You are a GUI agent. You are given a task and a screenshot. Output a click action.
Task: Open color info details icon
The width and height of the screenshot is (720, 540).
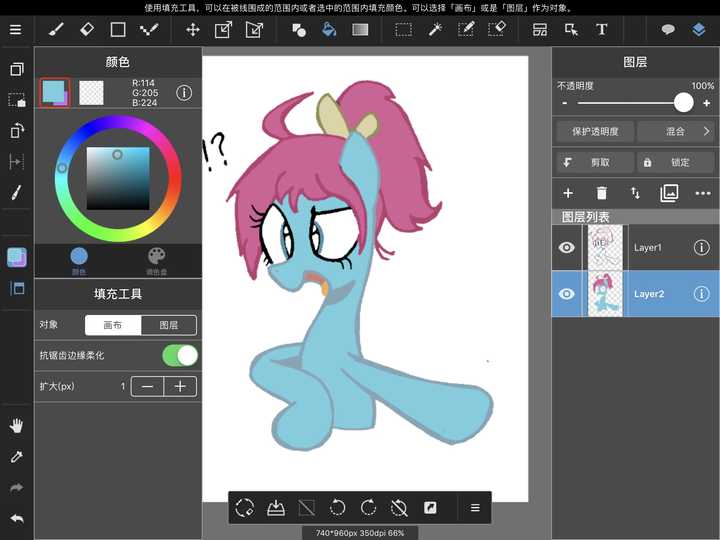[x=184, y=93]
